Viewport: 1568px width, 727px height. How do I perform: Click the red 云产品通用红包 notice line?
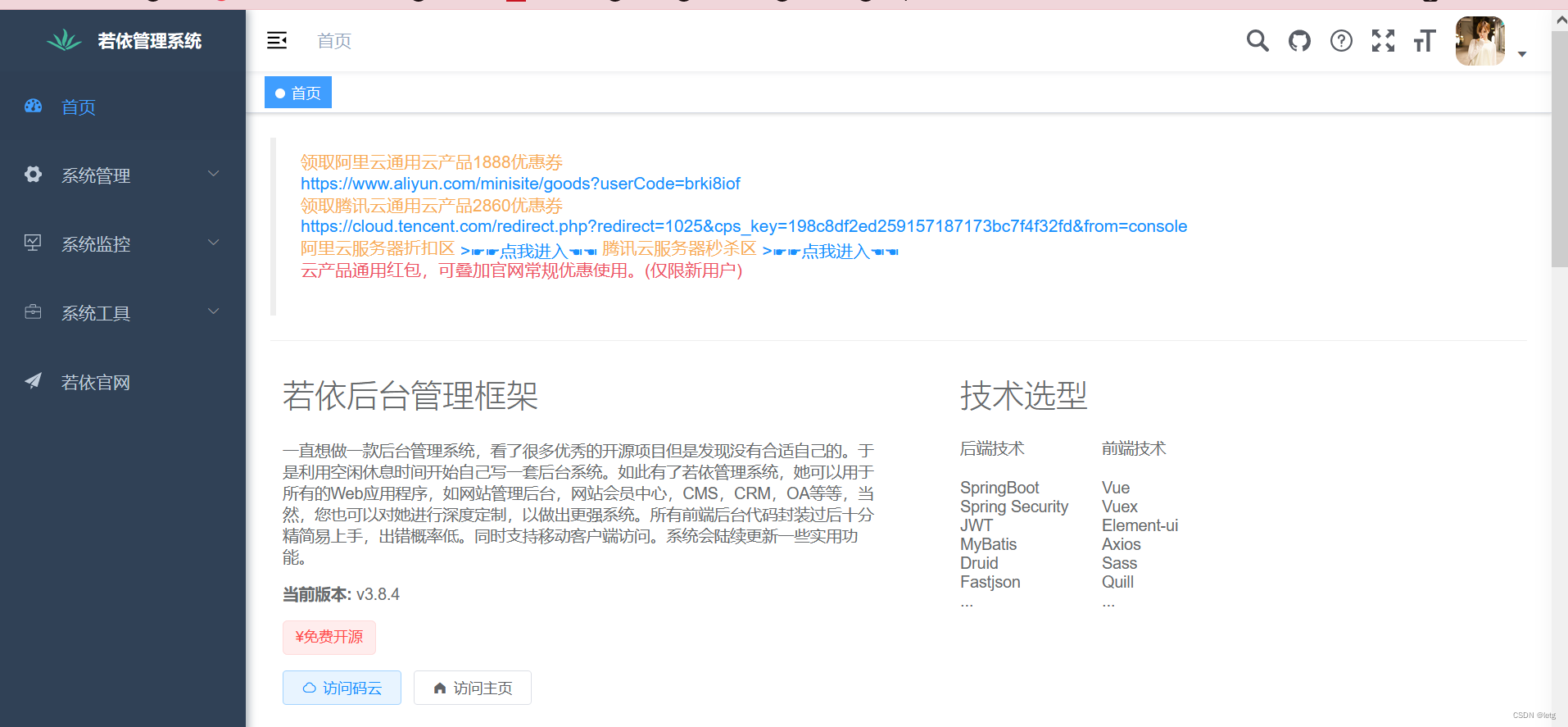522,270
